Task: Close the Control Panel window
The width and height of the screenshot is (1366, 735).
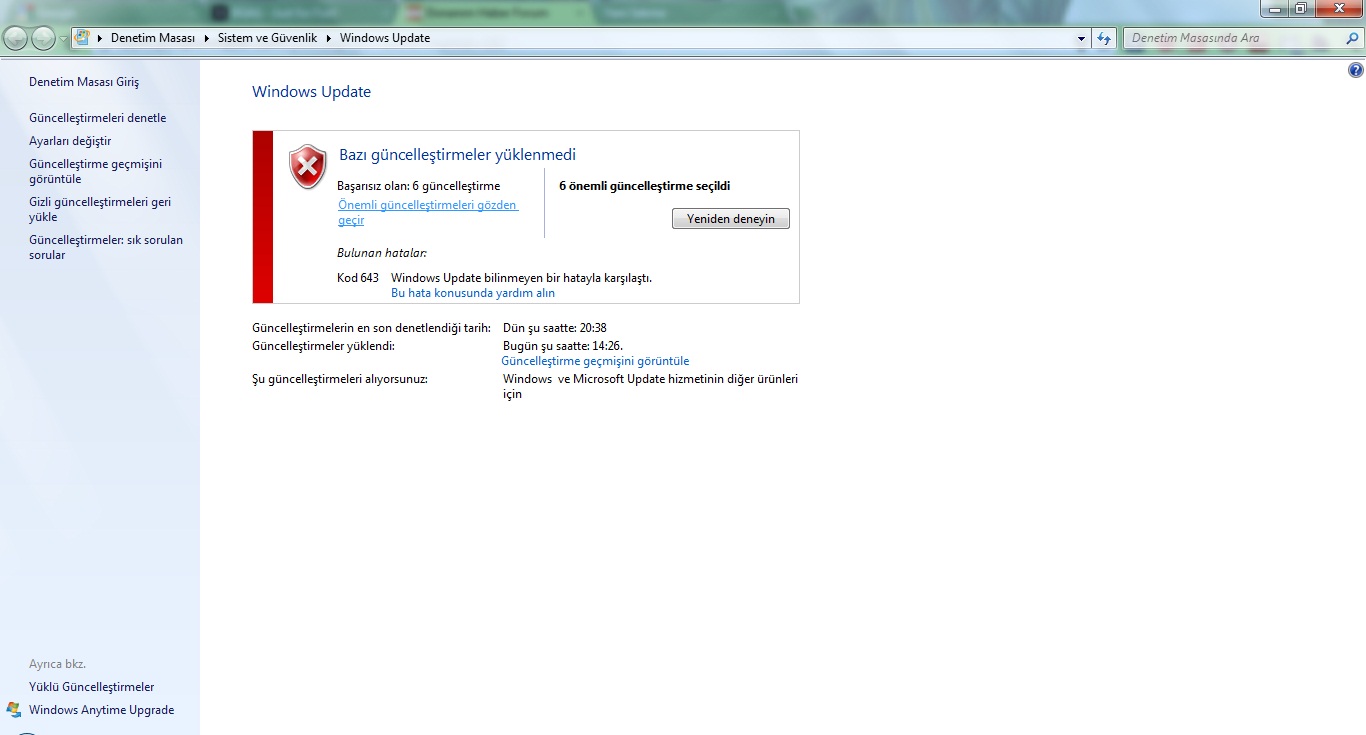Action: tap(1338, 9)
